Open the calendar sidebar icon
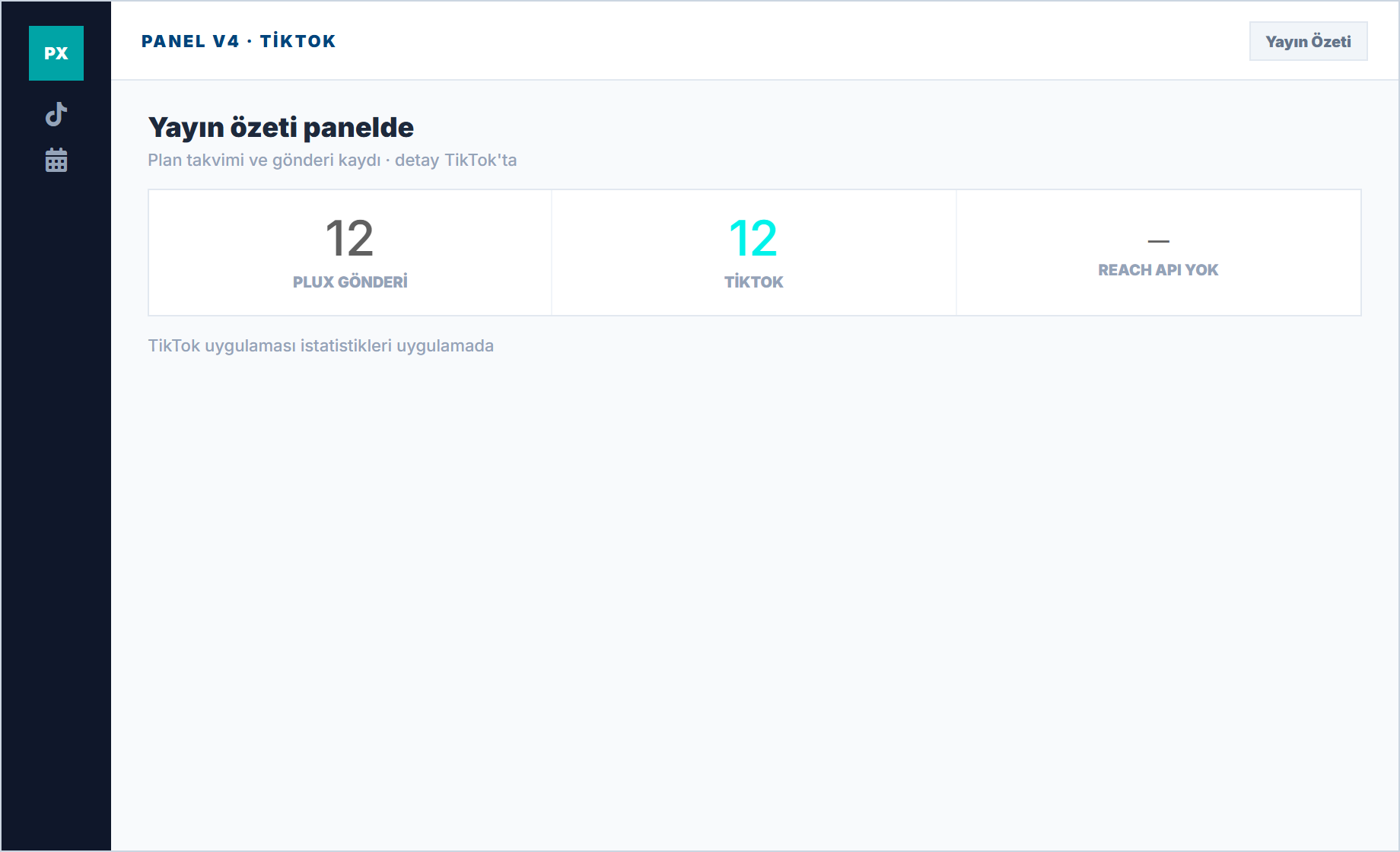Screen dimensions: 1400x852 56,160
